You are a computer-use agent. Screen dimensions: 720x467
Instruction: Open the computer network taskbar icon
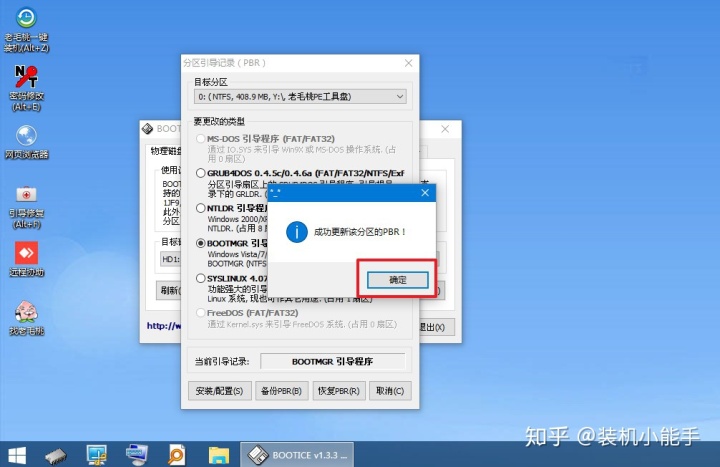[136, 456]
